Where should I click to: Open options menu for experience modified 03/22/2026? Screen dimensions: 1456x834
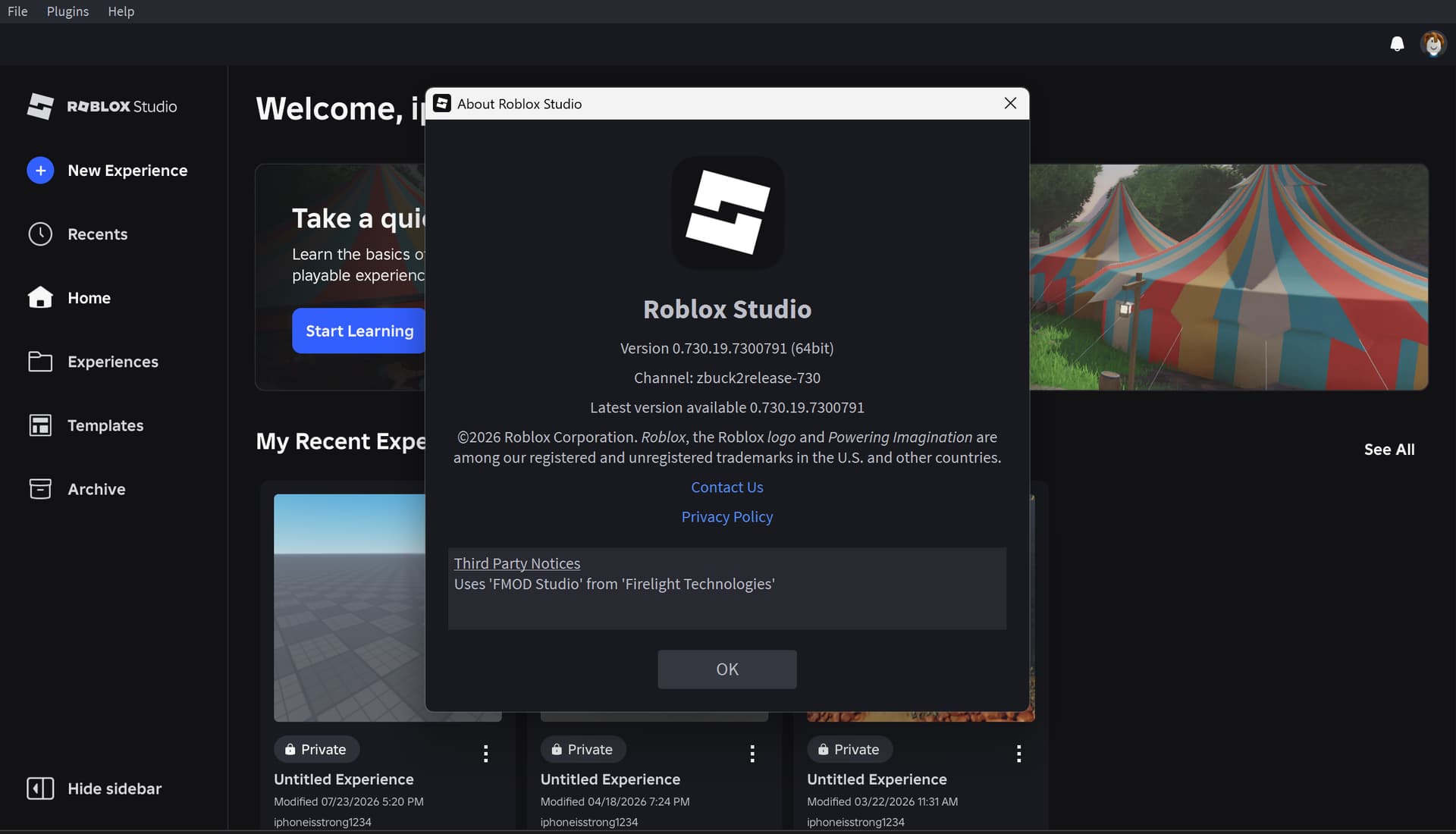[1018, 753]
